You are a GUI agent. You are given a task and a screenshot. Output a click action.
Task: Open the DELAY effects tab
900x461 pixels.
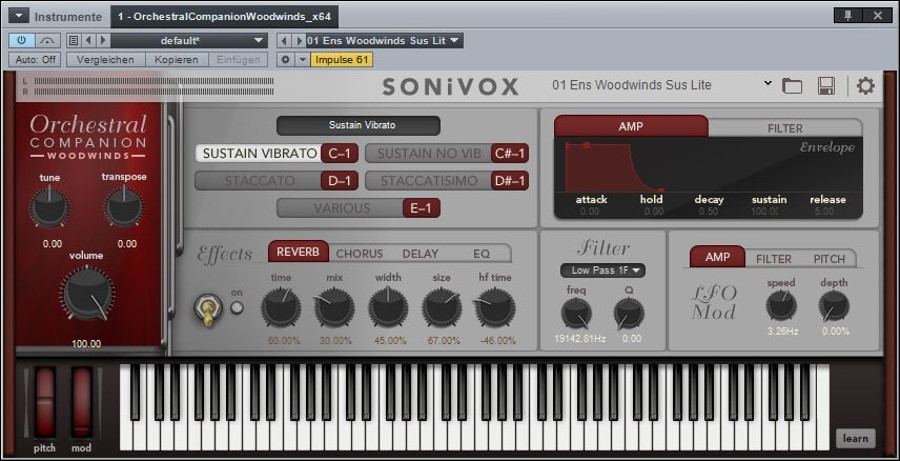[x=420, y=253]
